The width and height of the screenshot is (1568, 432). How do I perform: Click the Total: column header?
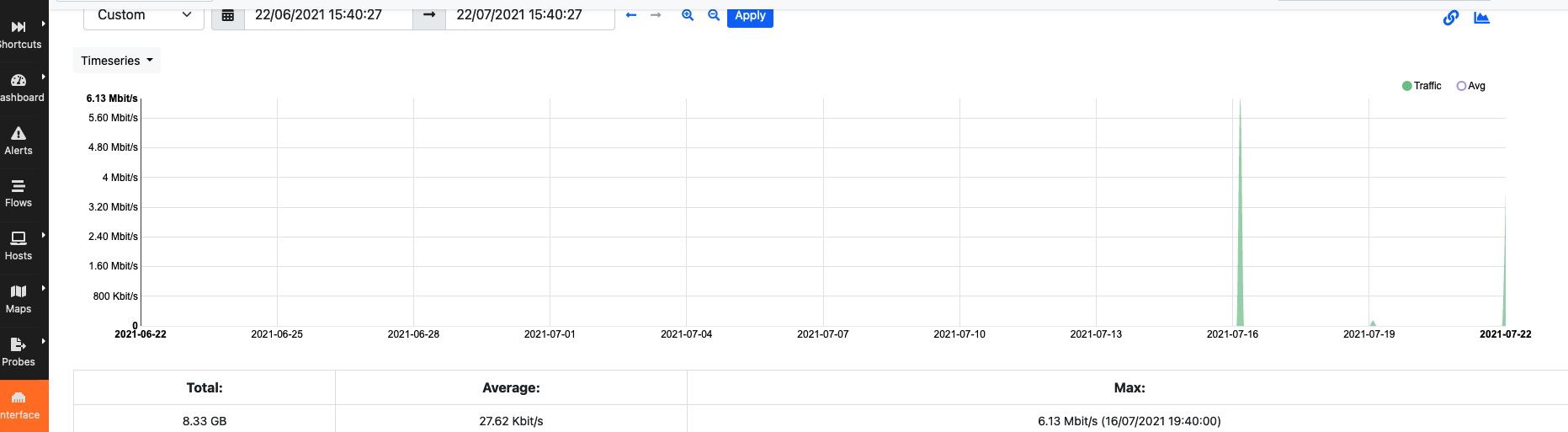205,388
